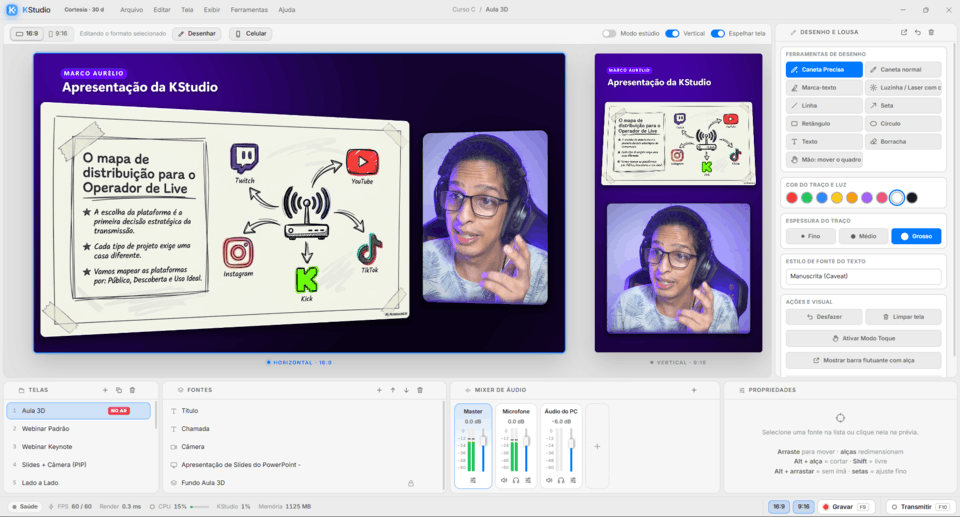Start streaming with Transmitir button

tap(920, 507)
